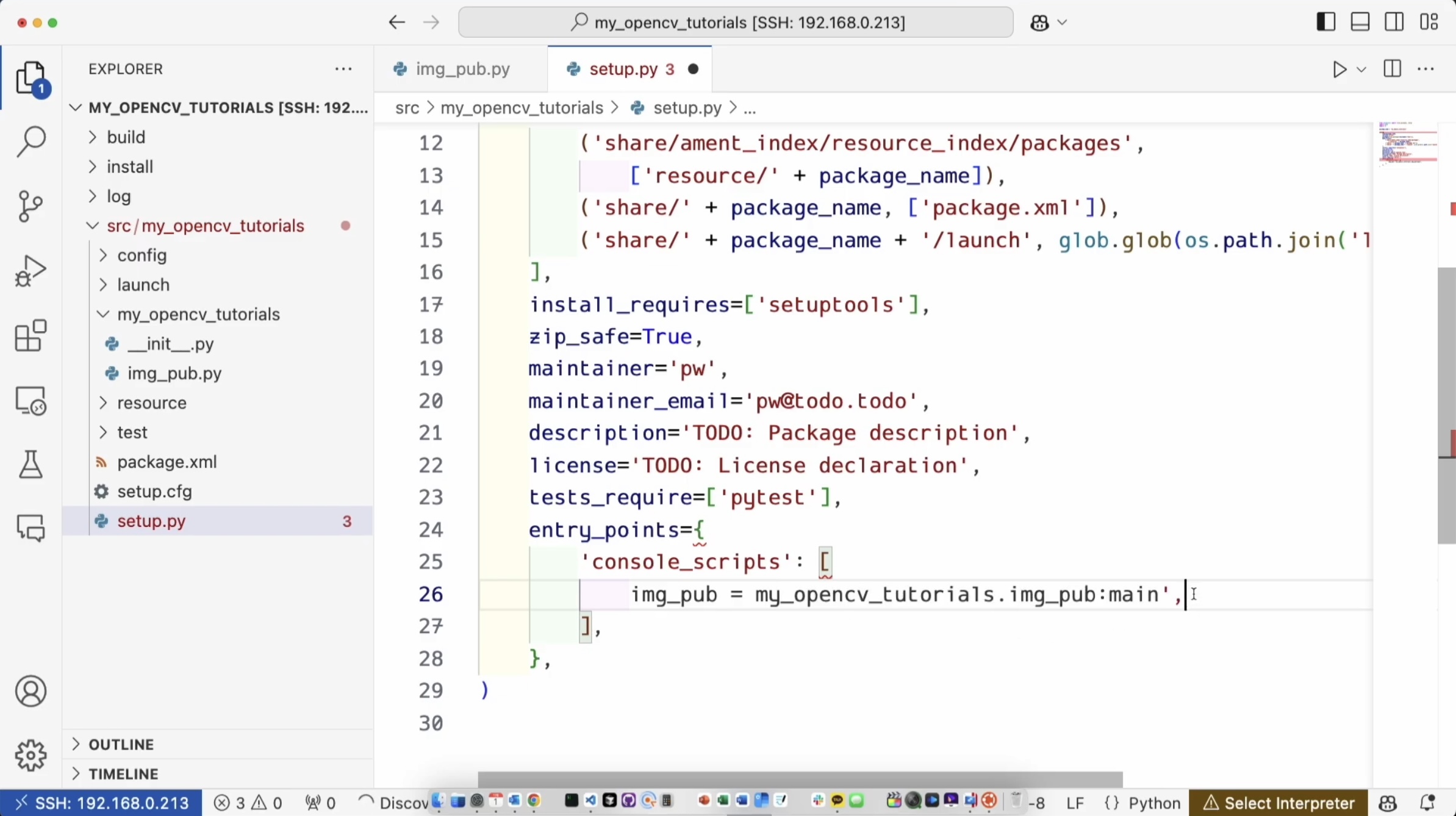Image resolution: width=1456 pixels, height=816 pixels.
Task: Run Python file with play button
Action: (1339, 70)
